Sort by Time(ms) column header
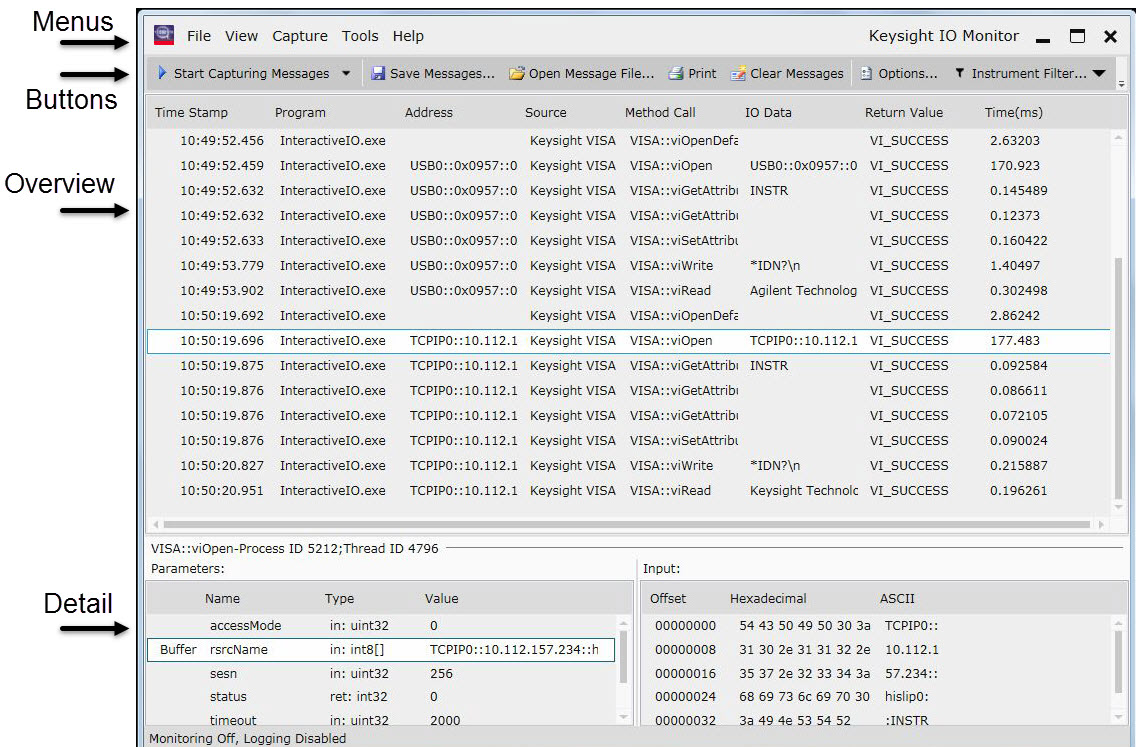Screen dimensions: 1136x747 tap(1014, 112)
